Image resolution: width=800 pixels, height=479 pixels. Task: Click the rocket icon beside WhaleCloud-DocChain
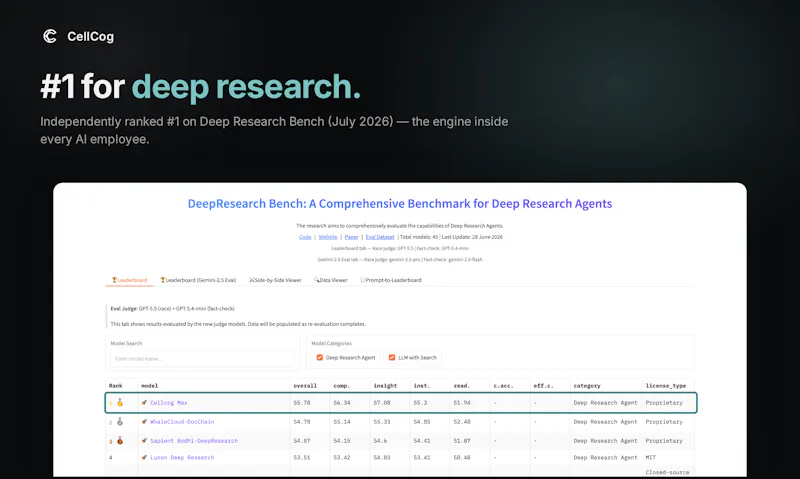click(x=144, y=421)
